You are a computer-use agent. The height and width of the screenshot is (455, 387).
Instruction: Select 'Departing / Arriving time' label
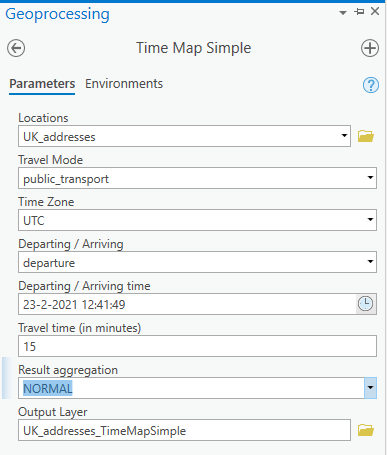pyautogui.click(x=84, y=286)
